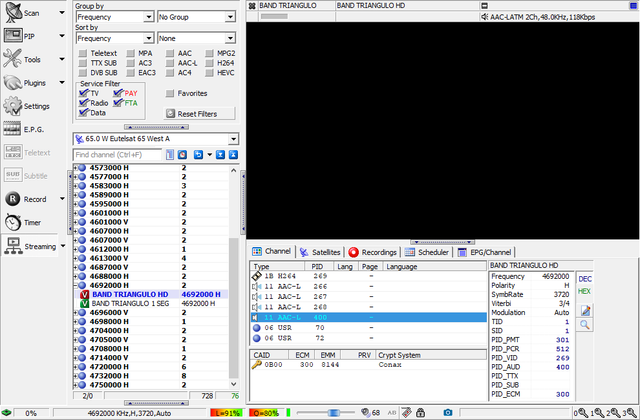This screenshot has width=640, height=420.
Task: Click the column layout icon beside Find channel
Action: (x=170, y=155)
